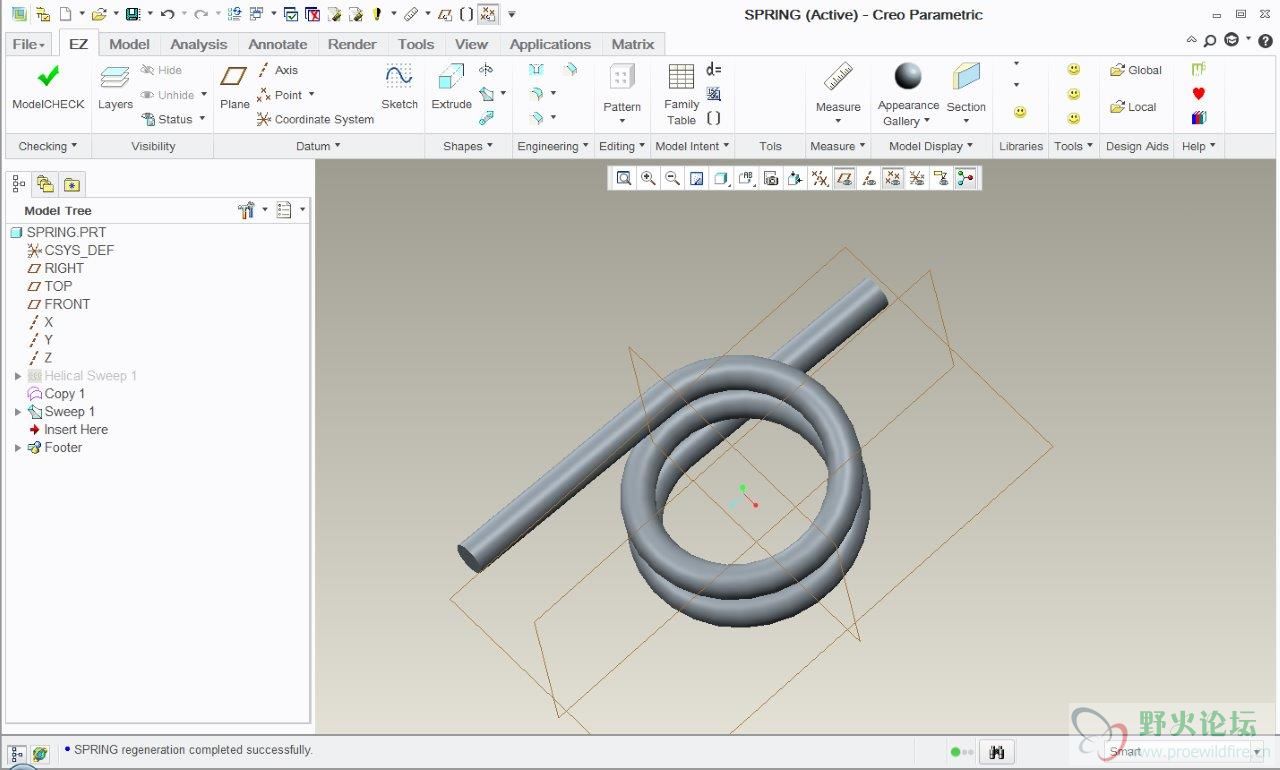Click the d= relations icon
Screen dimensions: 1280x770
pos(714,69)
